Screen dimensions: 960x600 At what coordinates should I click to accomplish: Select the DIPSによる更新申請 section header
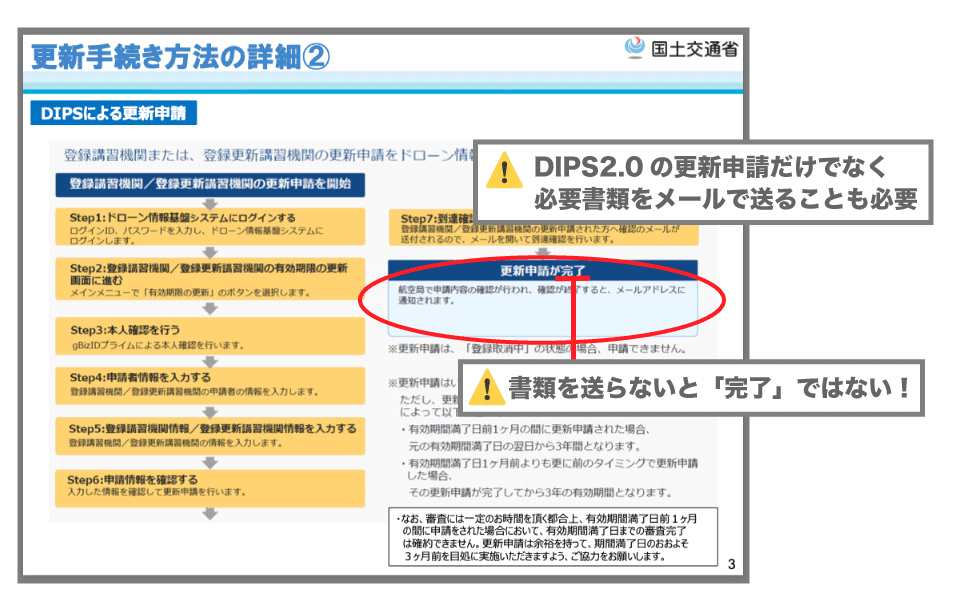113,113
